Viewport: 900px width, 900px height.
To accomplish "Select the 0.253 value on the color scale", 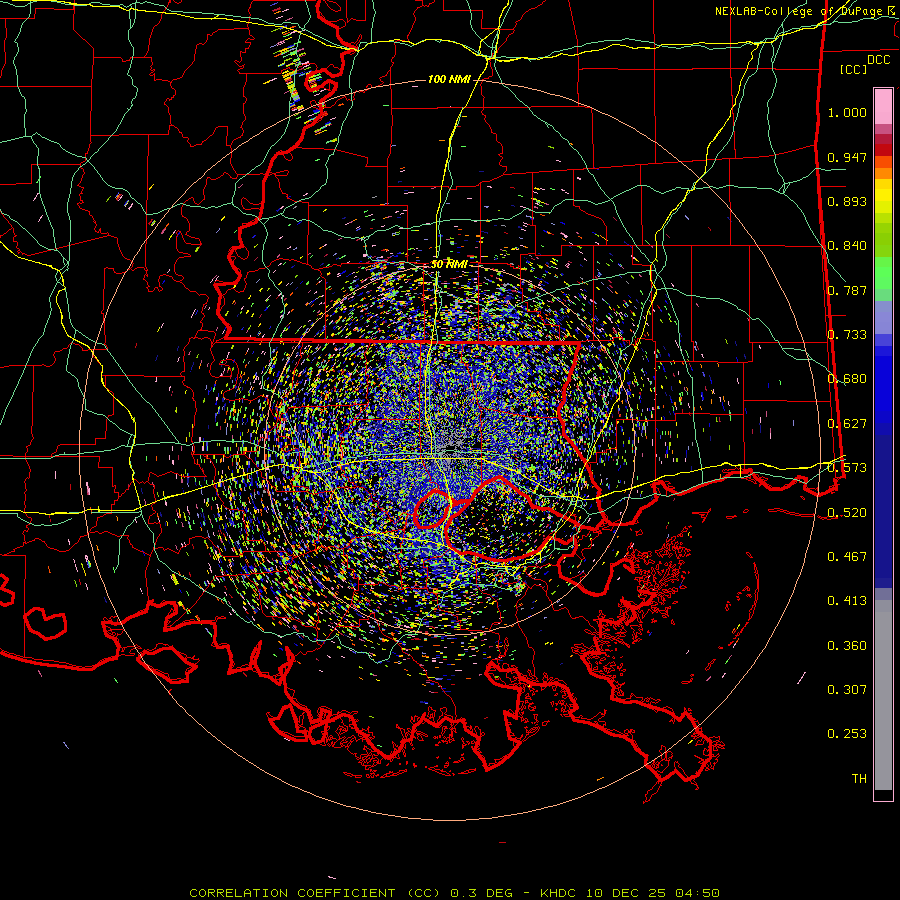I will click(x=847, y=734).
